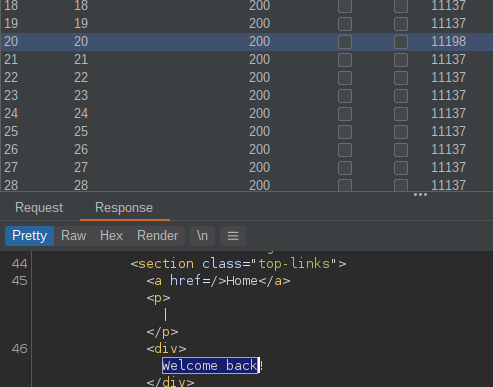
Task: Click status 200 in row 26
Action: click(x=259, y=150)
